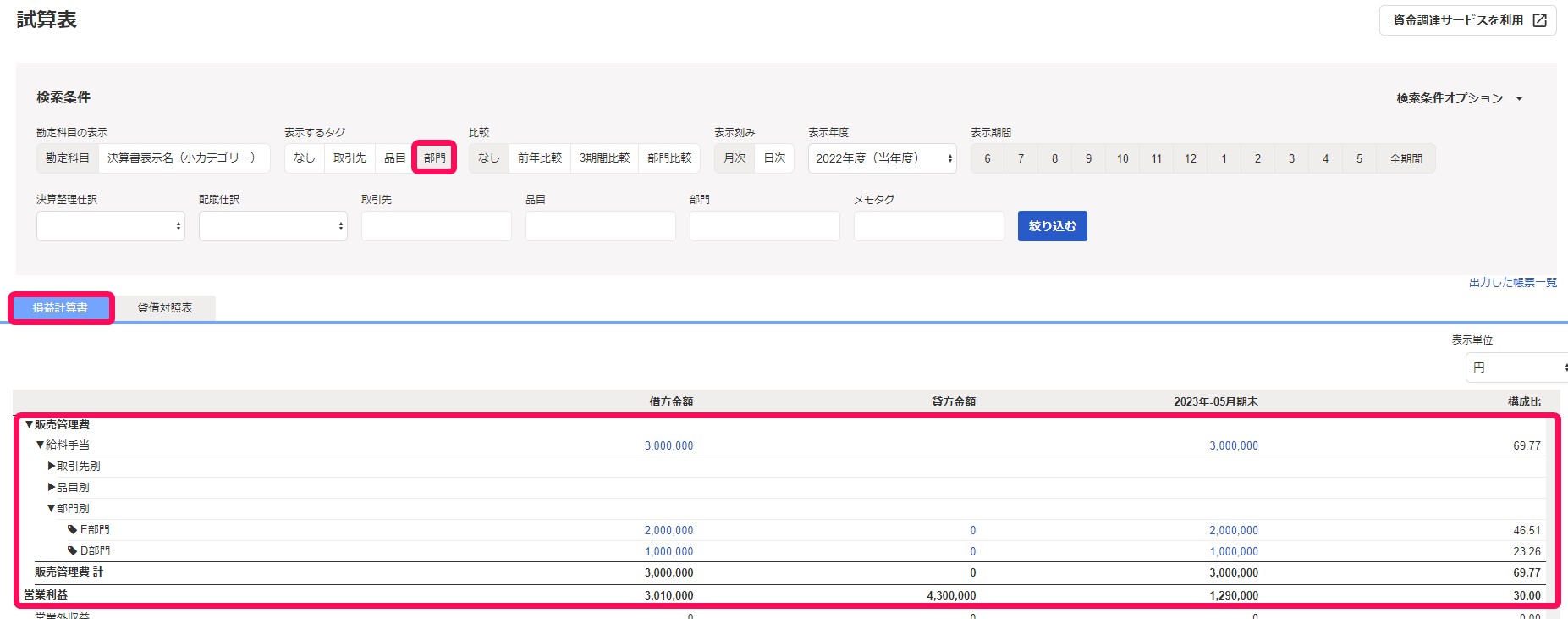This screenshot has height=619, width=1568.
Task: Click the 営業利益 credit value 4,300,000
Action: [951, 595]
